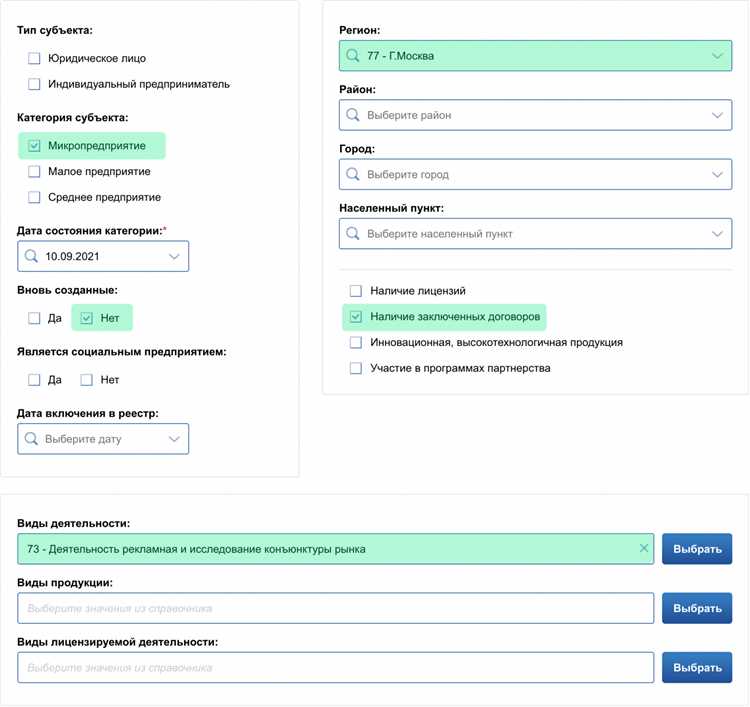Expand the Регион dropdown arrow
The image size is (750, 707).
(718, 56)
